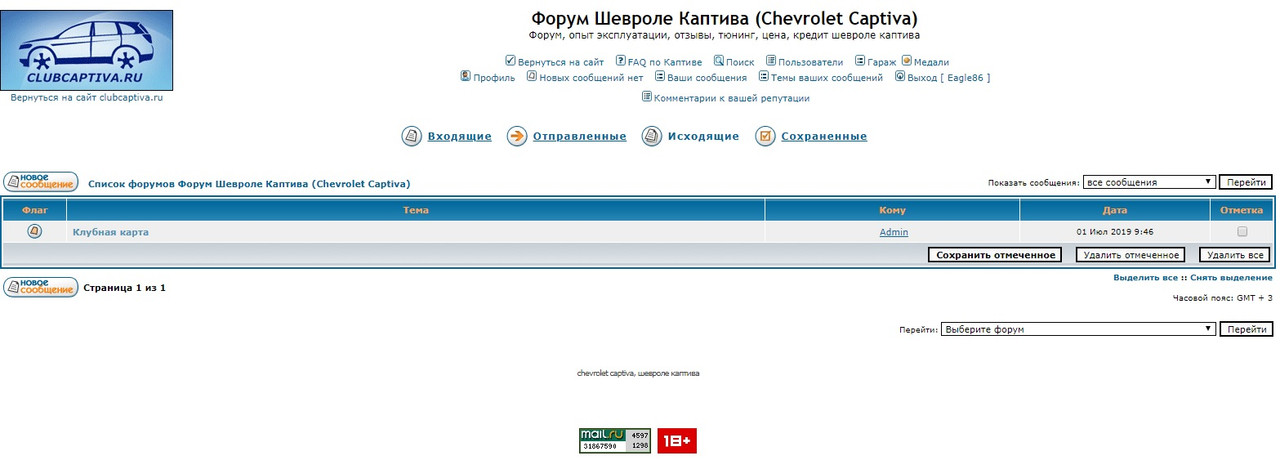Click the FAQ question-mark icon
This screenshot has height=461, width=1280.
[620, 61]
